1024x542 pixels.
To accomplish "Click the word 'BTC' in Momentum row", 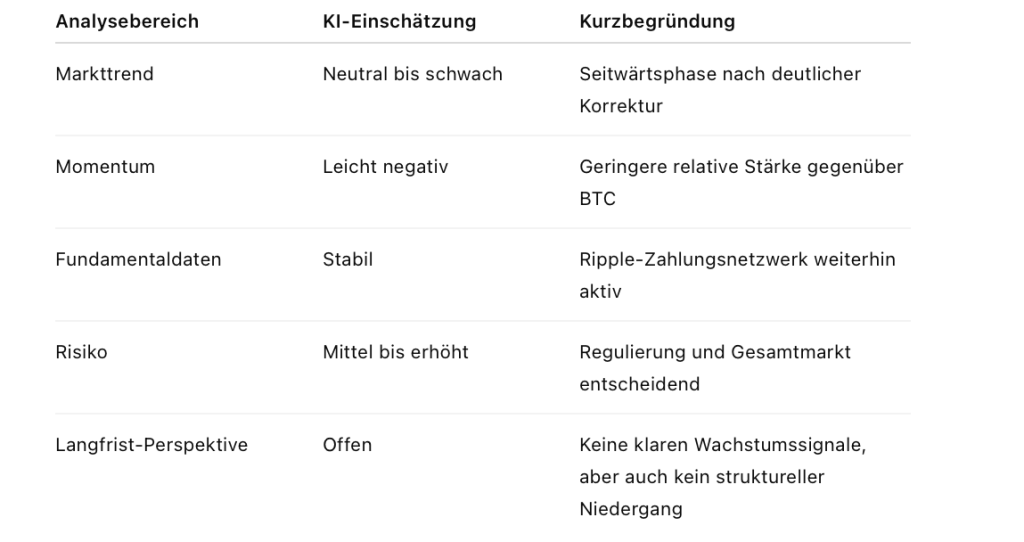I will pyautogui.click(x=597, y=199).
